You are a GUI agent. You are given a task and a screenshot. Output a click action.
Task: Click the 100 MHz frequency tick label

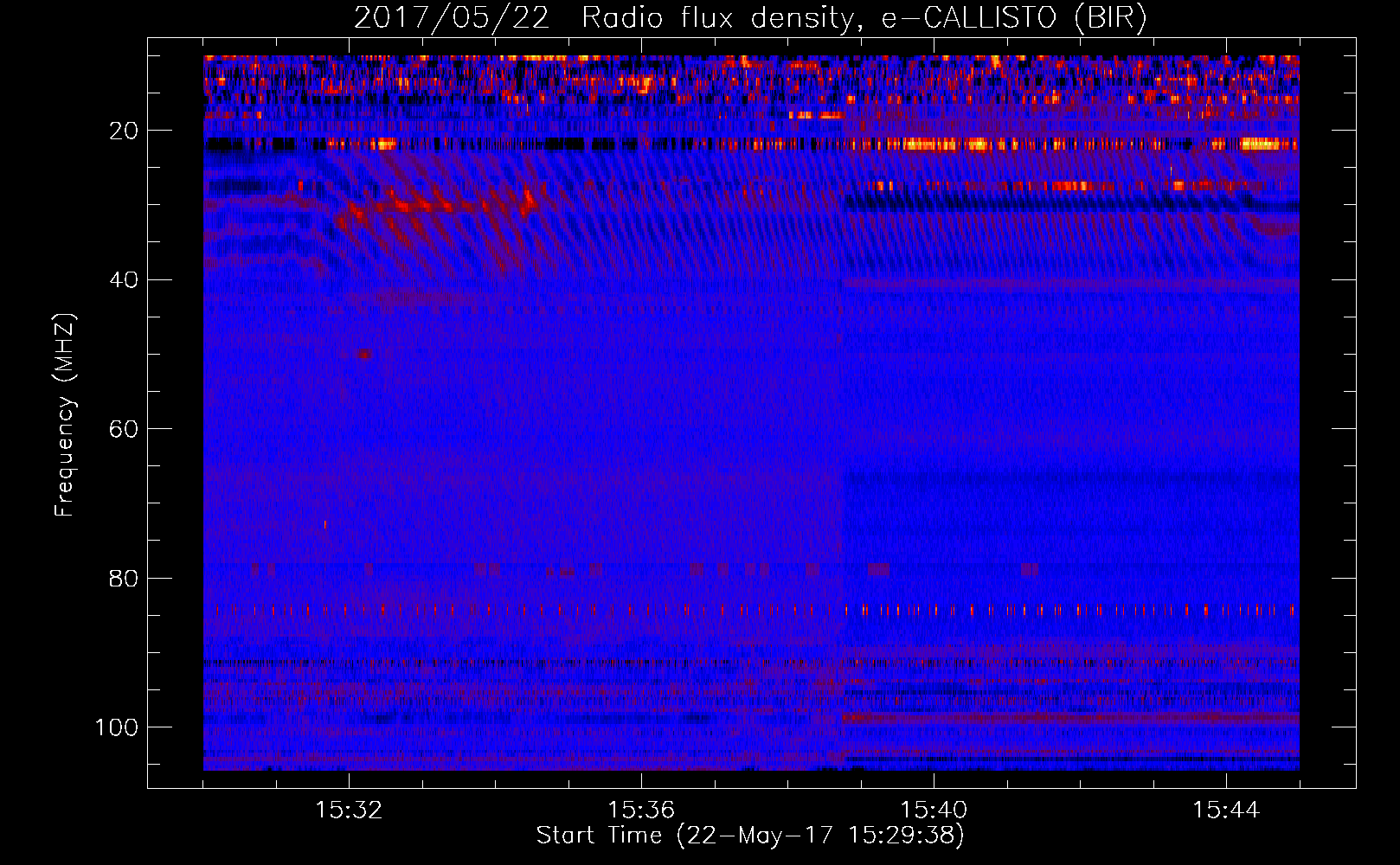pyautogui.click(x=117, y=727)
